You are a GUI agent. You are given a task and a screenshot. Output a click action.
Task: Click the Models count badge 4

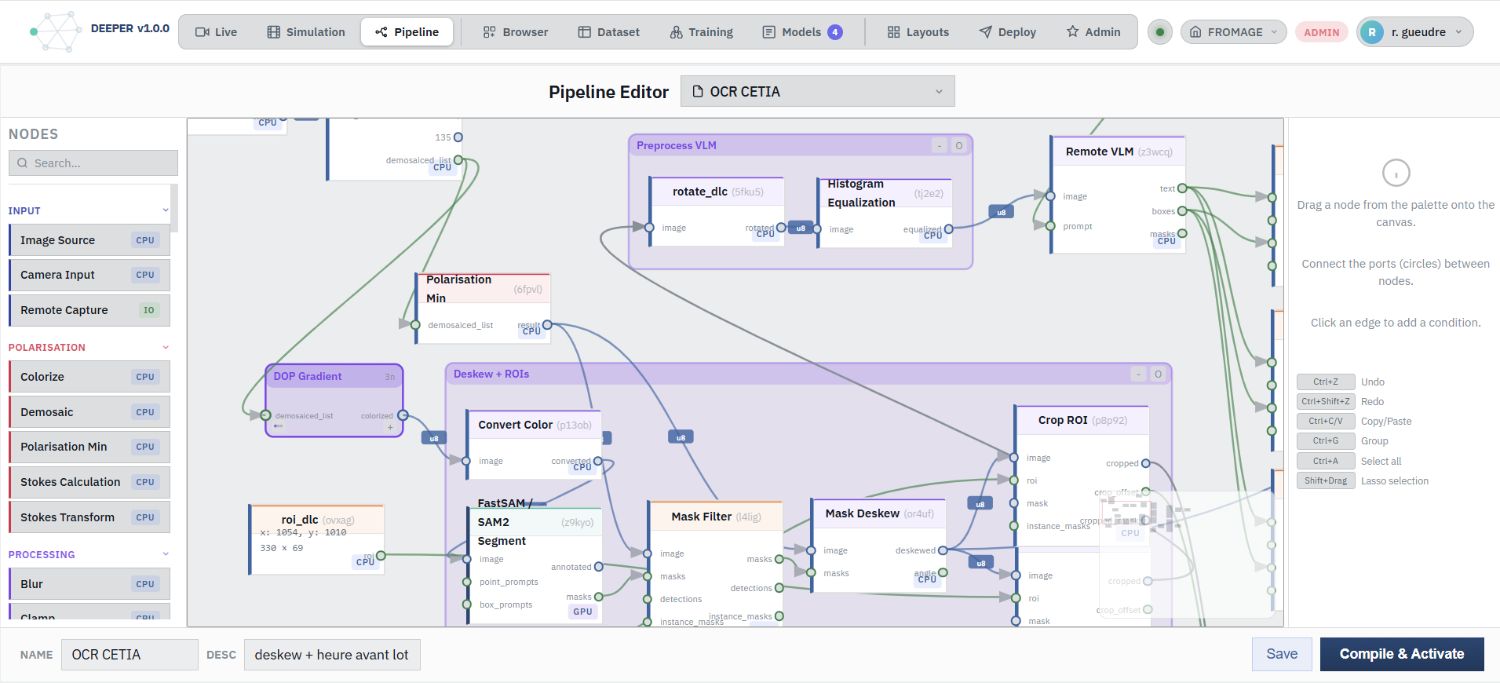(x=834, y=32)
